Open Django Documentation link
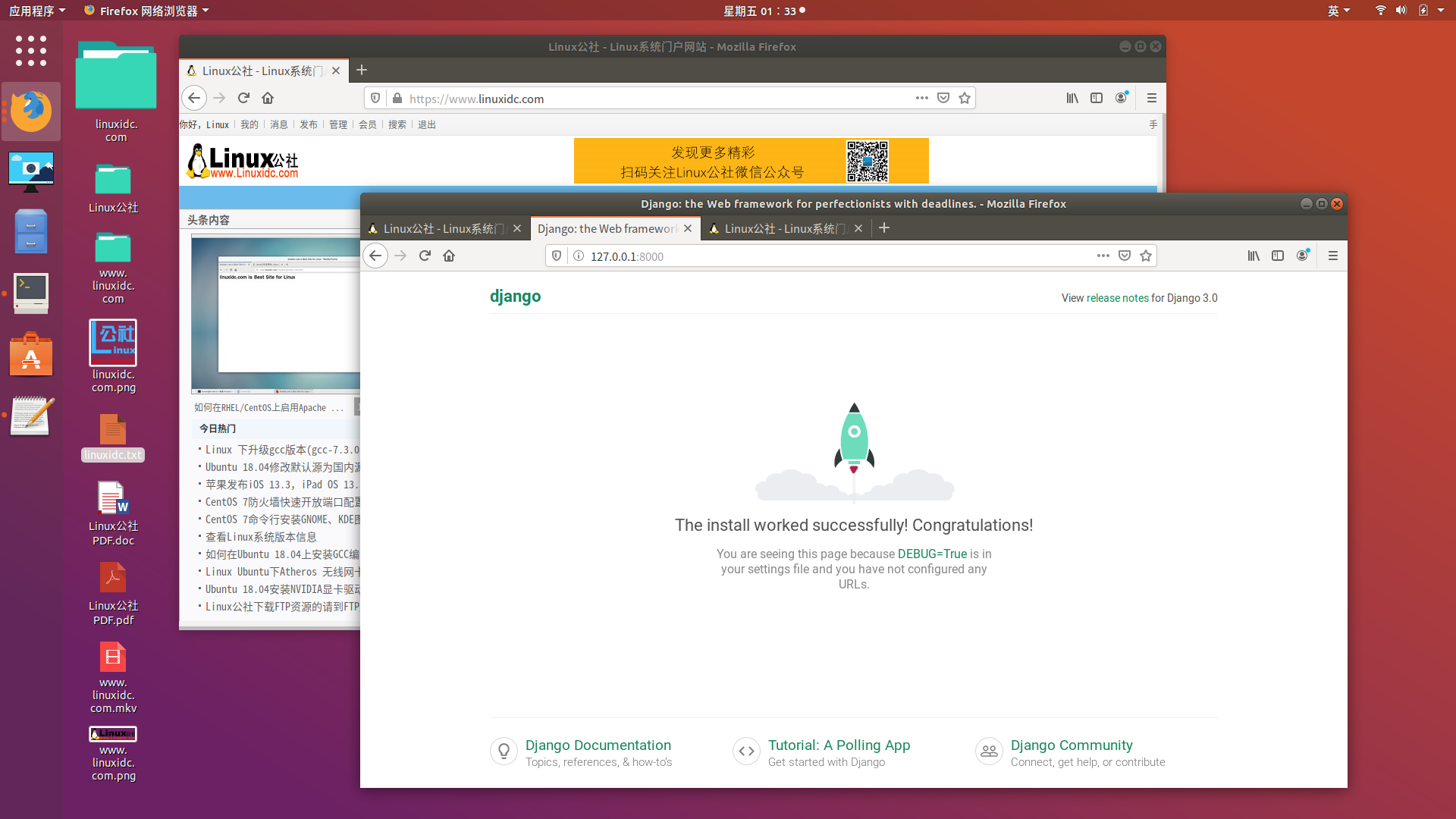 point(598,745)
